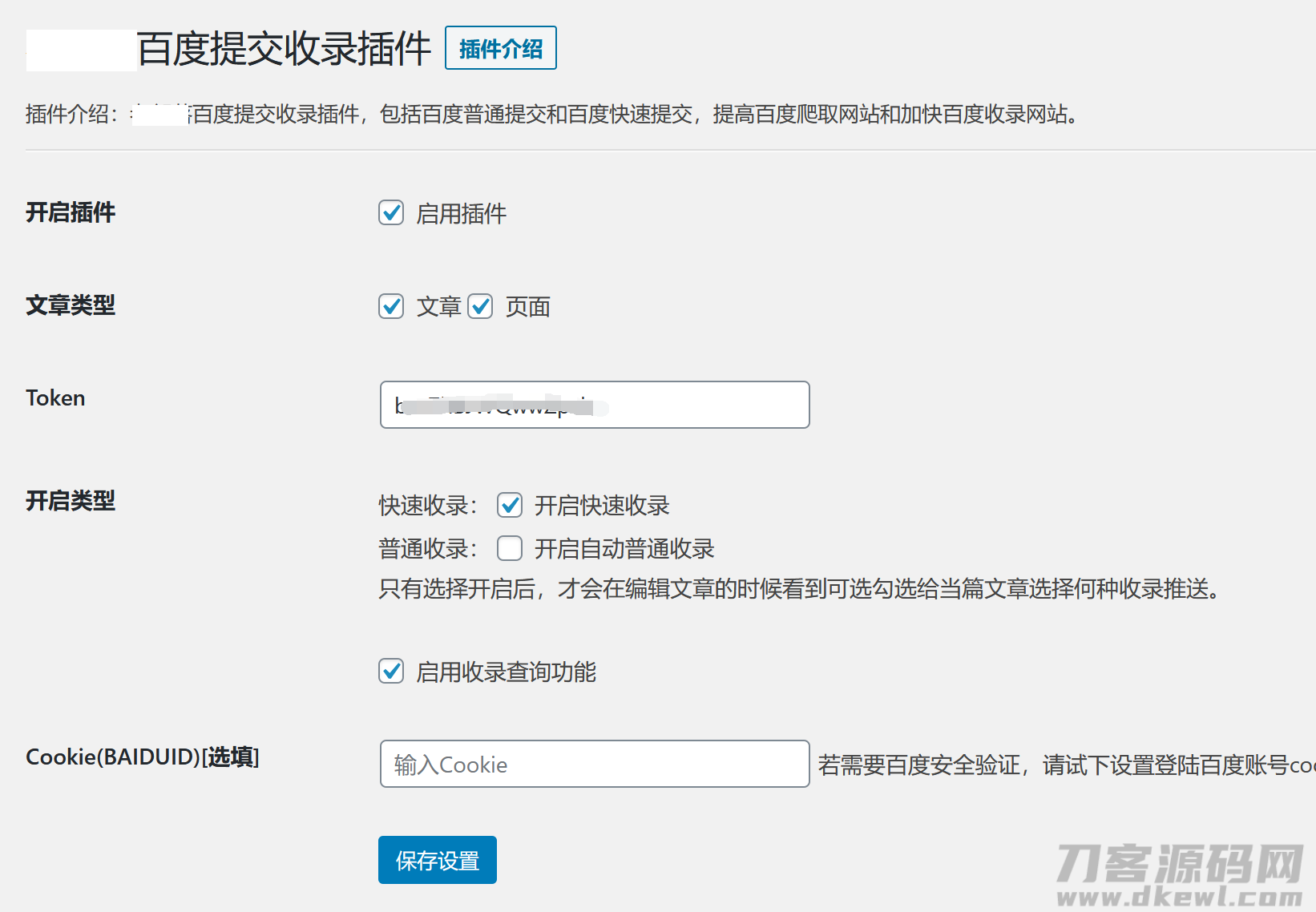This screenshot has height=912, width=1316.
Task: Toggle the 启用插件 checkbox
Action: [x=391, y=212]
